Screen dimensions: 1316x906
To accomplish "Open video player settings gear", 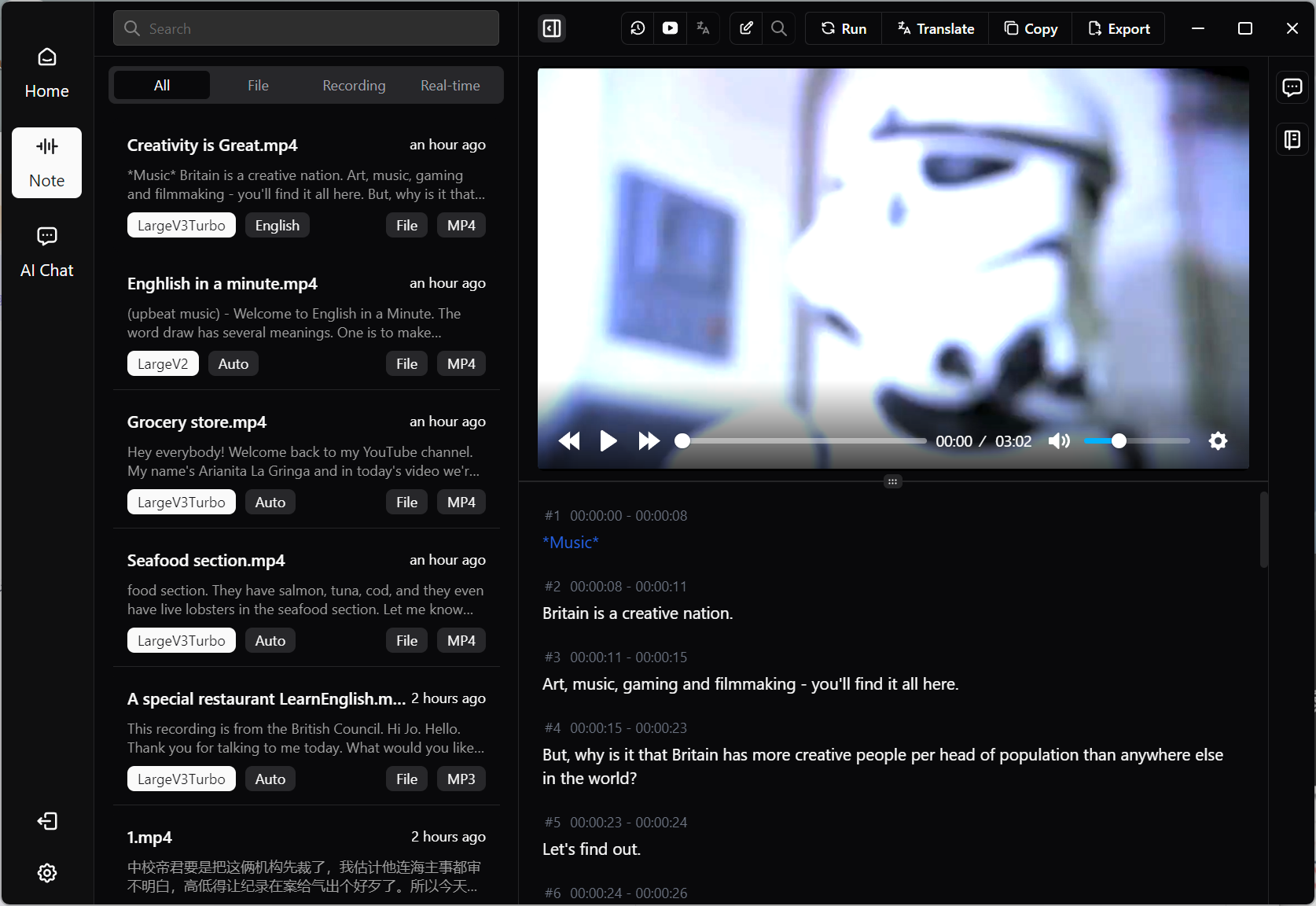I will pos(1217,441).
